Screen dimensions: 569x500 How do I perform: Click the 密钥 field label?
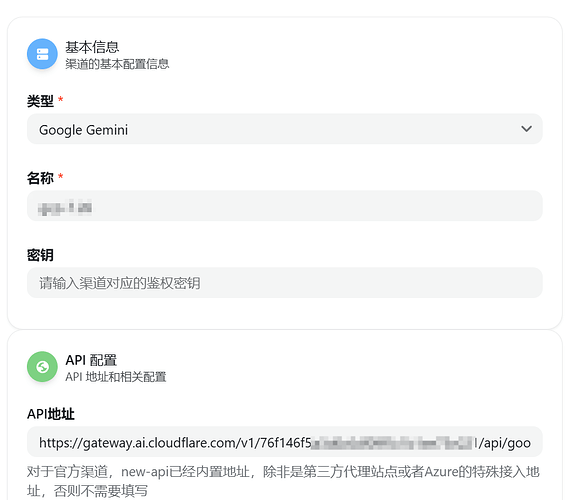coord(40,255)
